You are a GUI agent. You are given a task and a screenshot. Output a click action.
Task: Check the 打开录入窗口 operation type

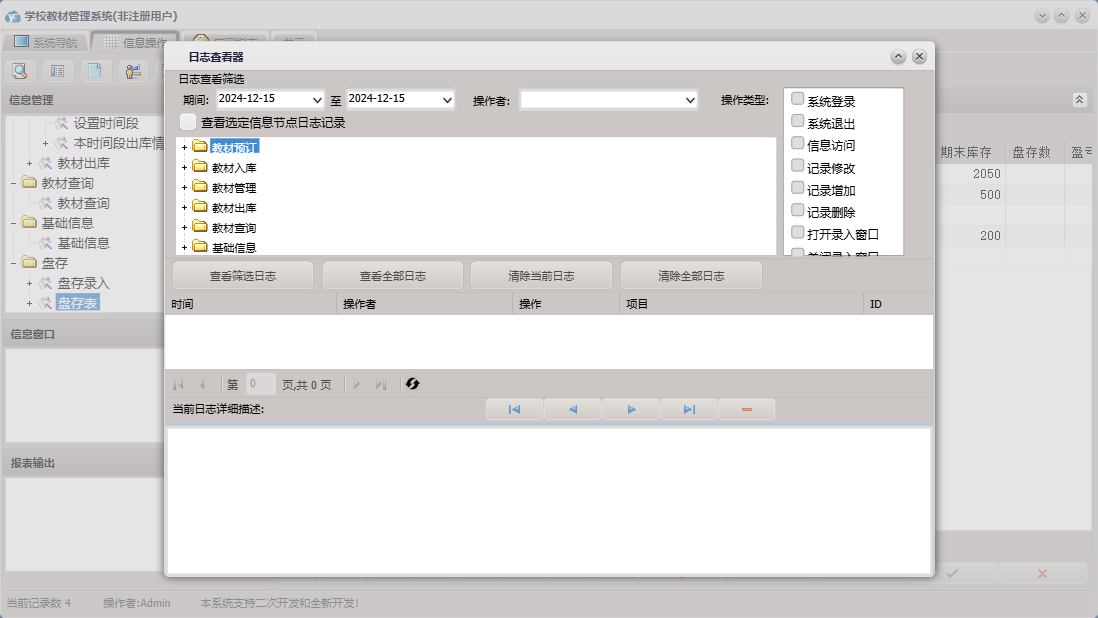pos(797,232)
